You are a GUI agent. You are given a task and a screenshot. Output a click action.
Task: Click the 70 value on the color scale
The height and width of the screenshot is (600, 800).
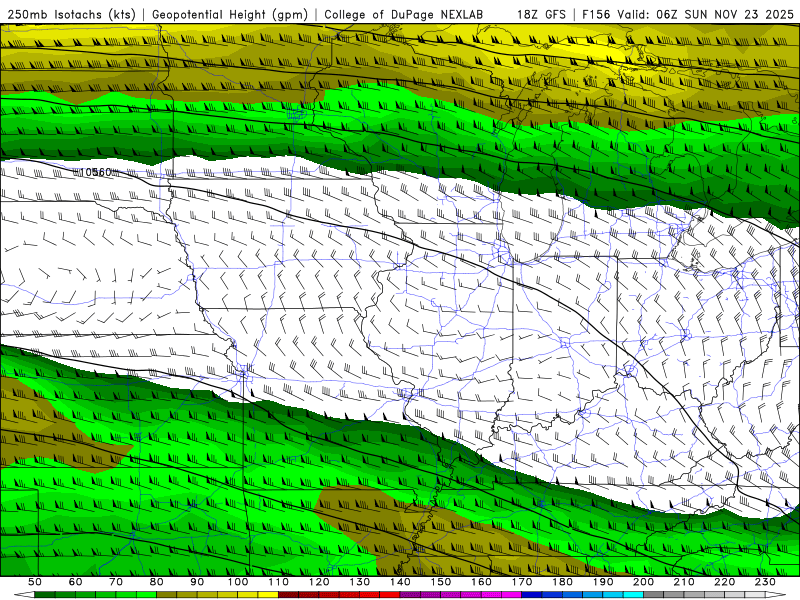click(116, 582)
